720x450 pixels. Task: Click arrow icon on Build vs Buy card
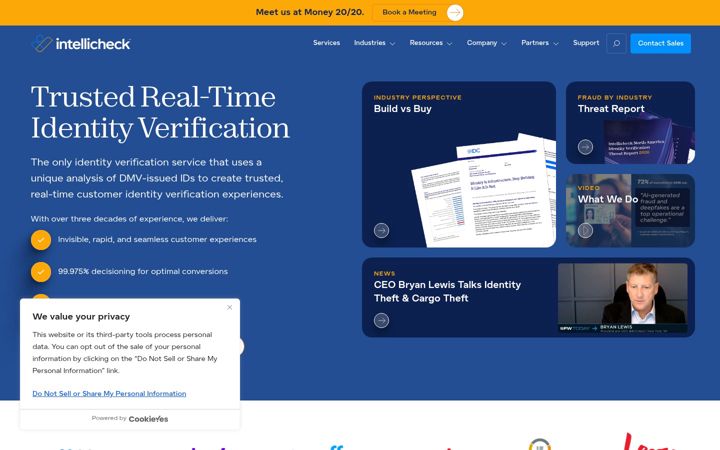381,230
